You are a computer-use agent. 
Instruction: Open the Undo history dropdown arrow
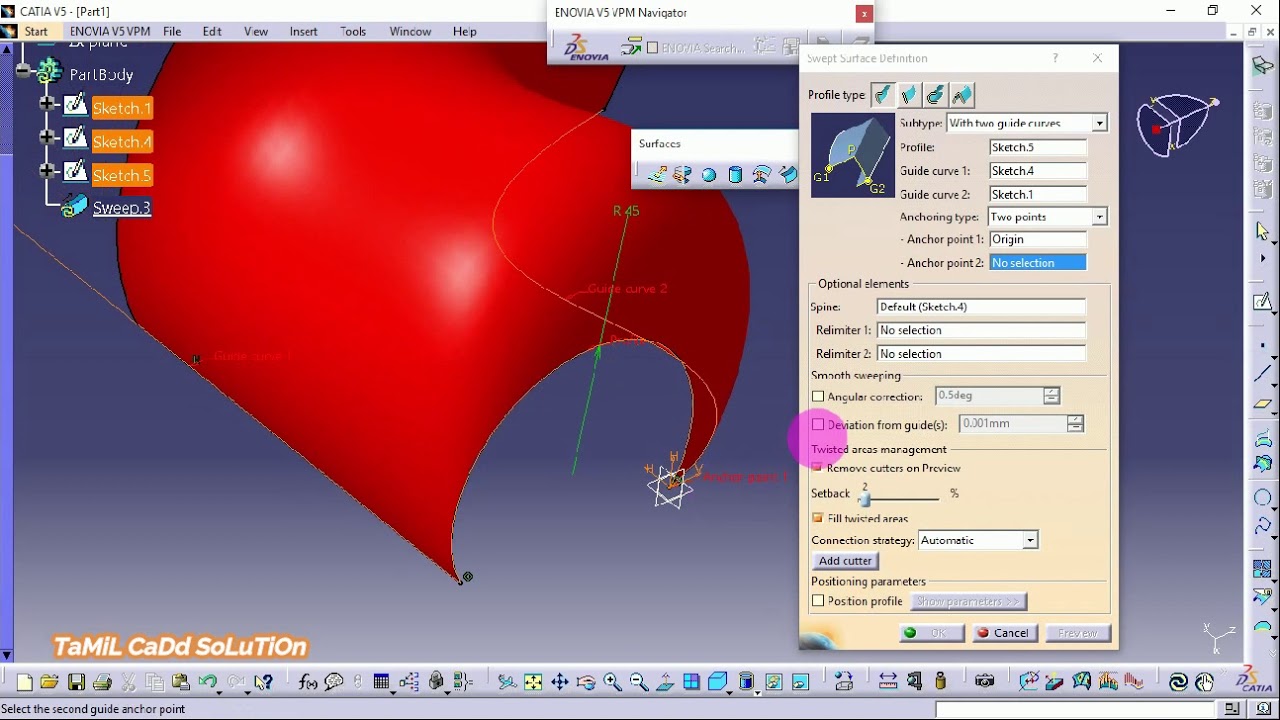point(219,693)
